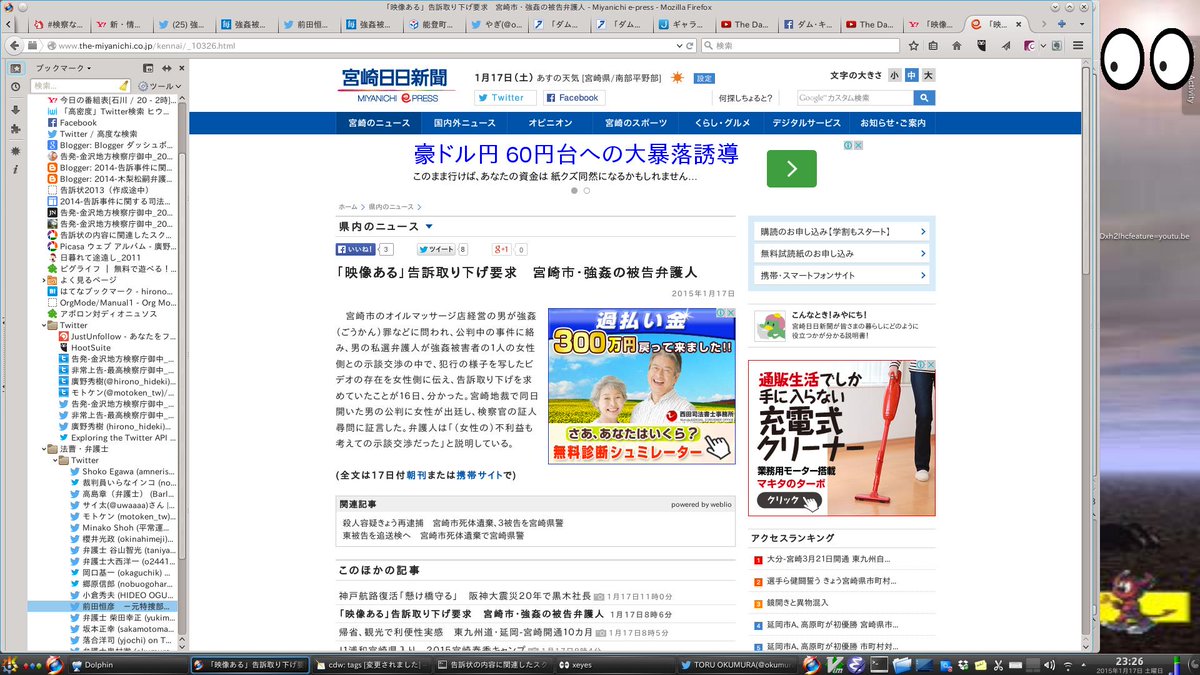Show the history sidebar clock icon
The width and height of the screenshot is (1200, 675).
[15, 87]
